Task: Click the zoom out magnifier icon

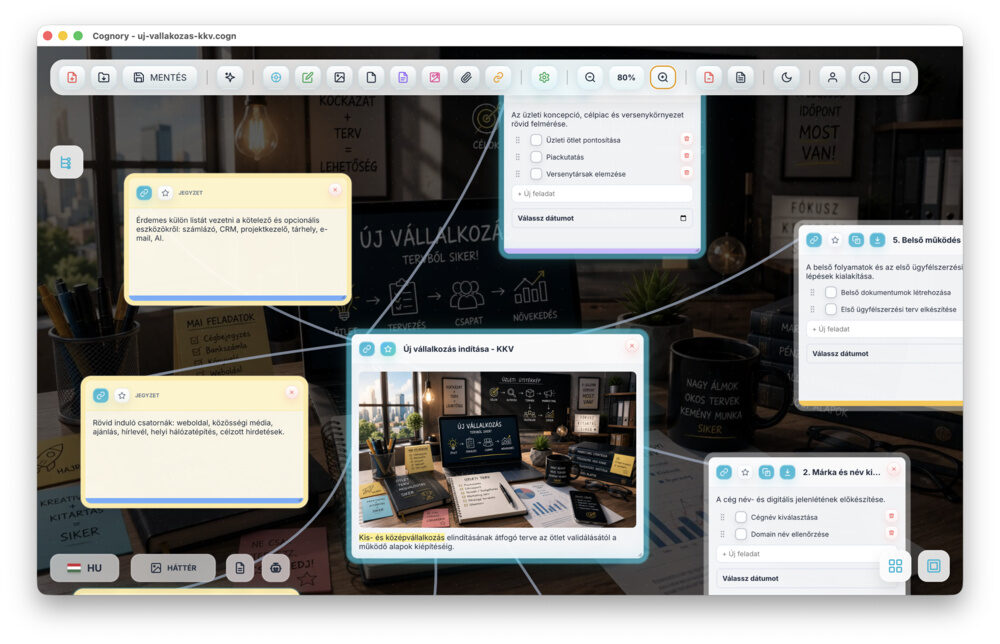Action: pos(590,77)
